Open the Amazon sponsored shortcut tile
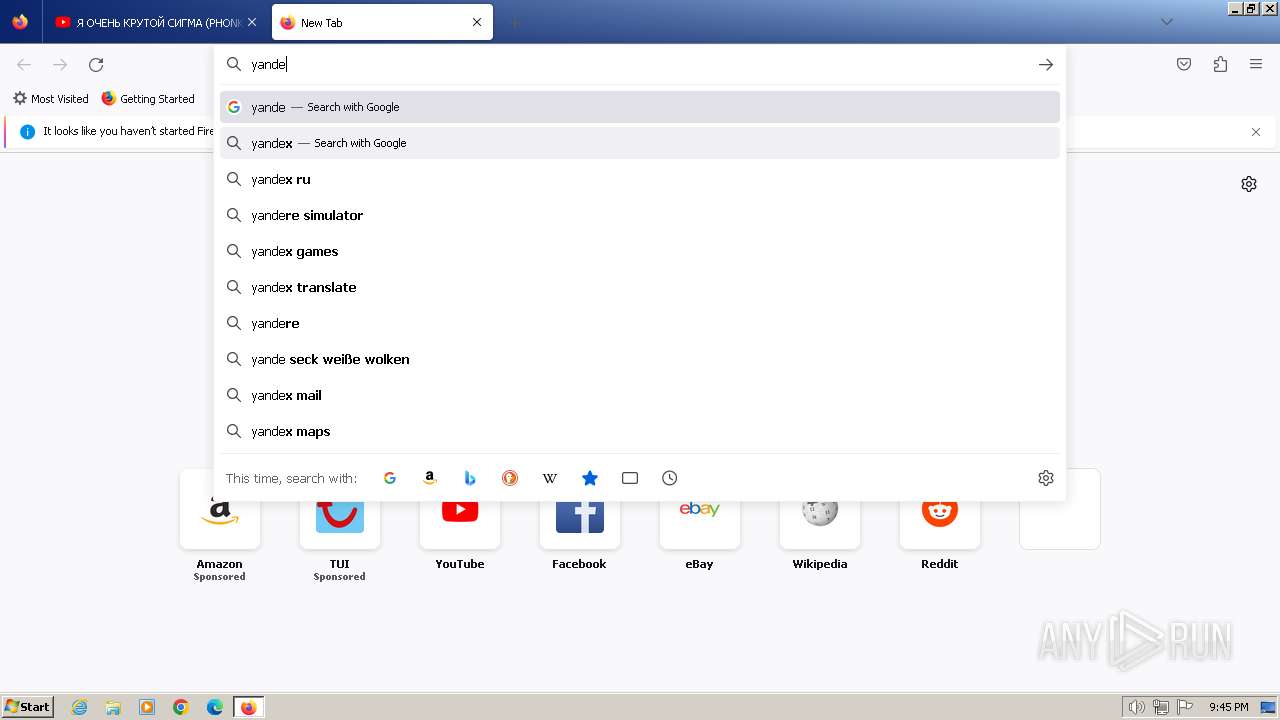1280x720 pixels. [x=220, y=525]
